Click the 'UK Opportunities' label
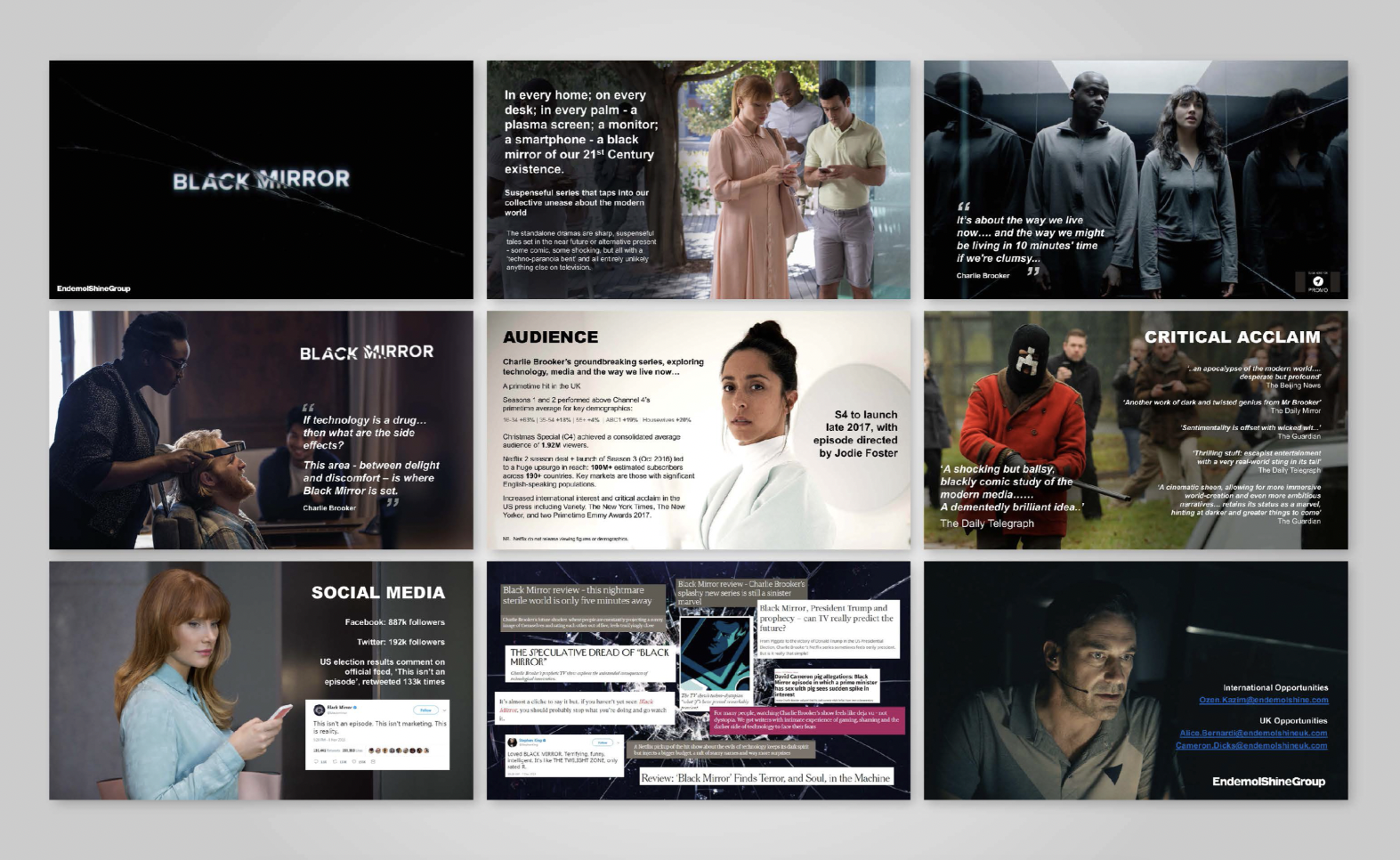The image size is (1400, 860). [1293, 721]
